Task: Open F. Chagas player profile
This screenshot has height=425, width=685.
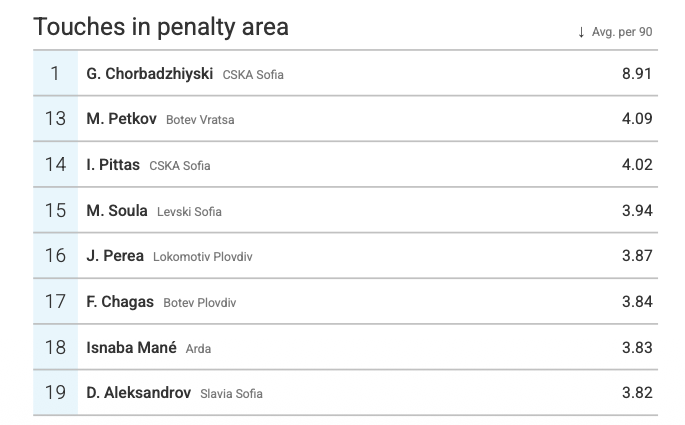Action: [x=120, y=302]
